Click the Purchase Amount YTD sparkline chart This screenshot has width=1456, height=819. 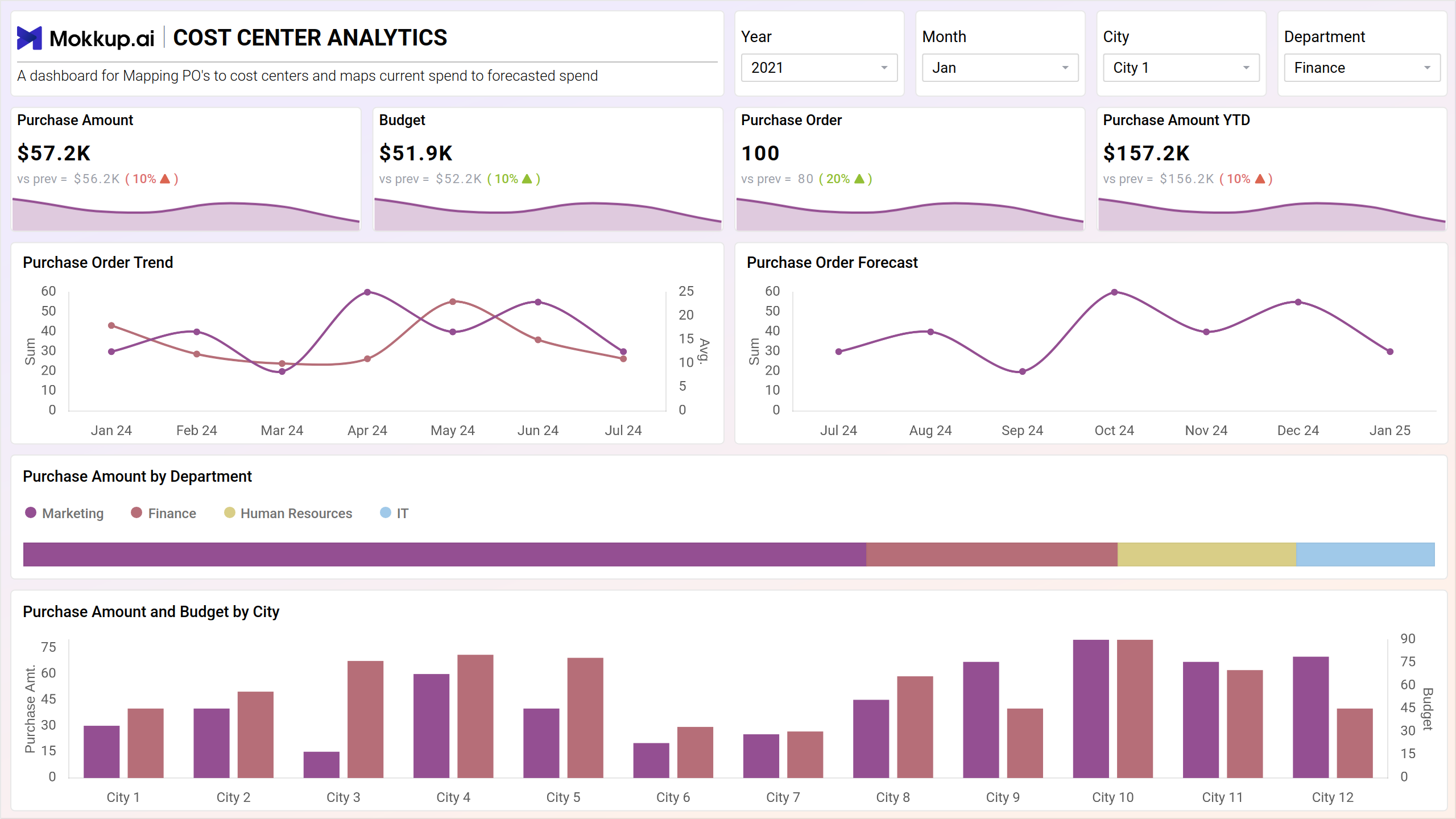tap(1272, 215)
